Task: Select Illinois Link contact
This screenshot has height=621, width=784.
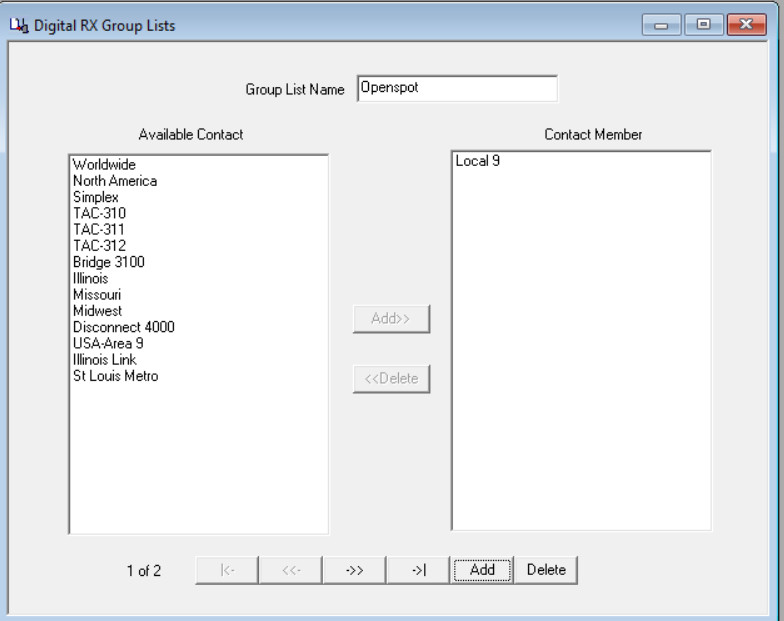Action: click(104, 360)
